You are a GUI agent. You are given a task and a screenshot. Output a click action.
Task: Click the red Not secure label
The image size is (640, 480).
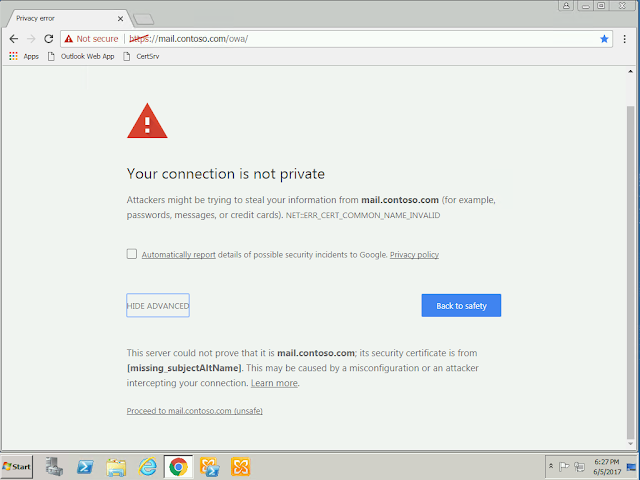click(x=97, y=39)
